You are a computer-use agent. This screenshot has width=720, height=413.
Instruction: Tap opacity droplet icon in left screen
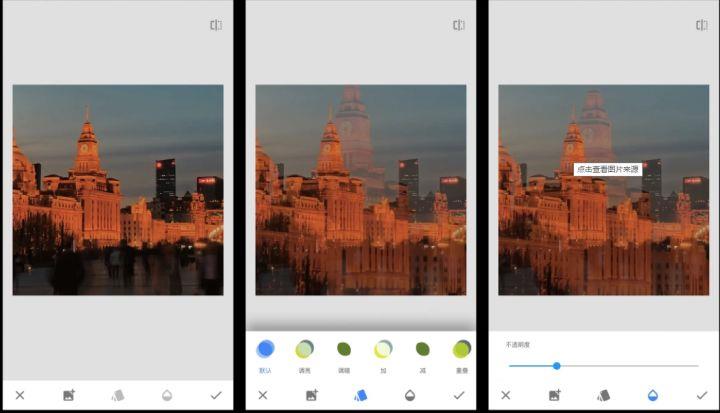[x=166, y=395]
